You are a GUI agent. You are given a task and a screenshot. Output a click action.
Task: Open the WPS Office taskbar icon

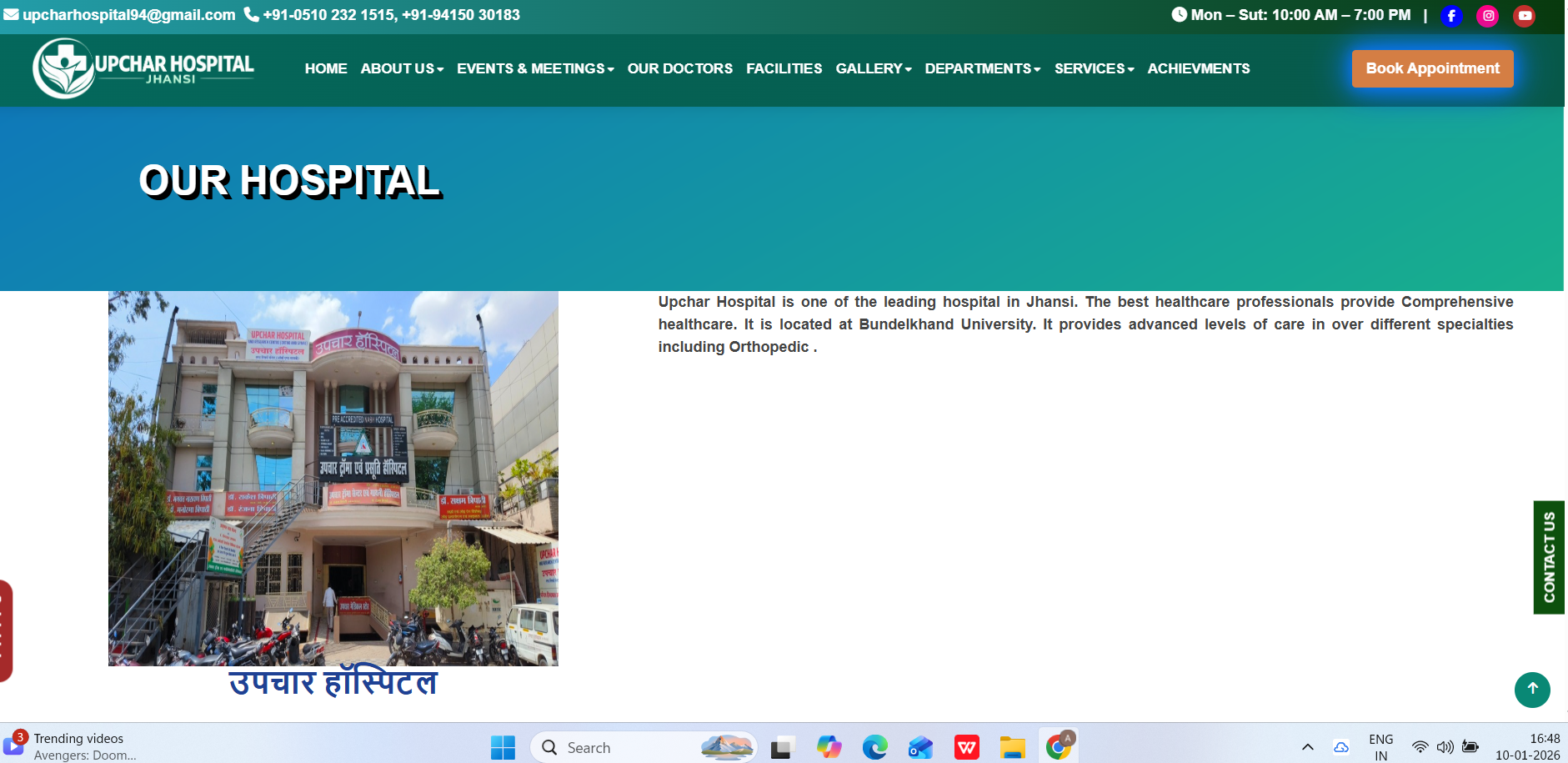point(967,747)
